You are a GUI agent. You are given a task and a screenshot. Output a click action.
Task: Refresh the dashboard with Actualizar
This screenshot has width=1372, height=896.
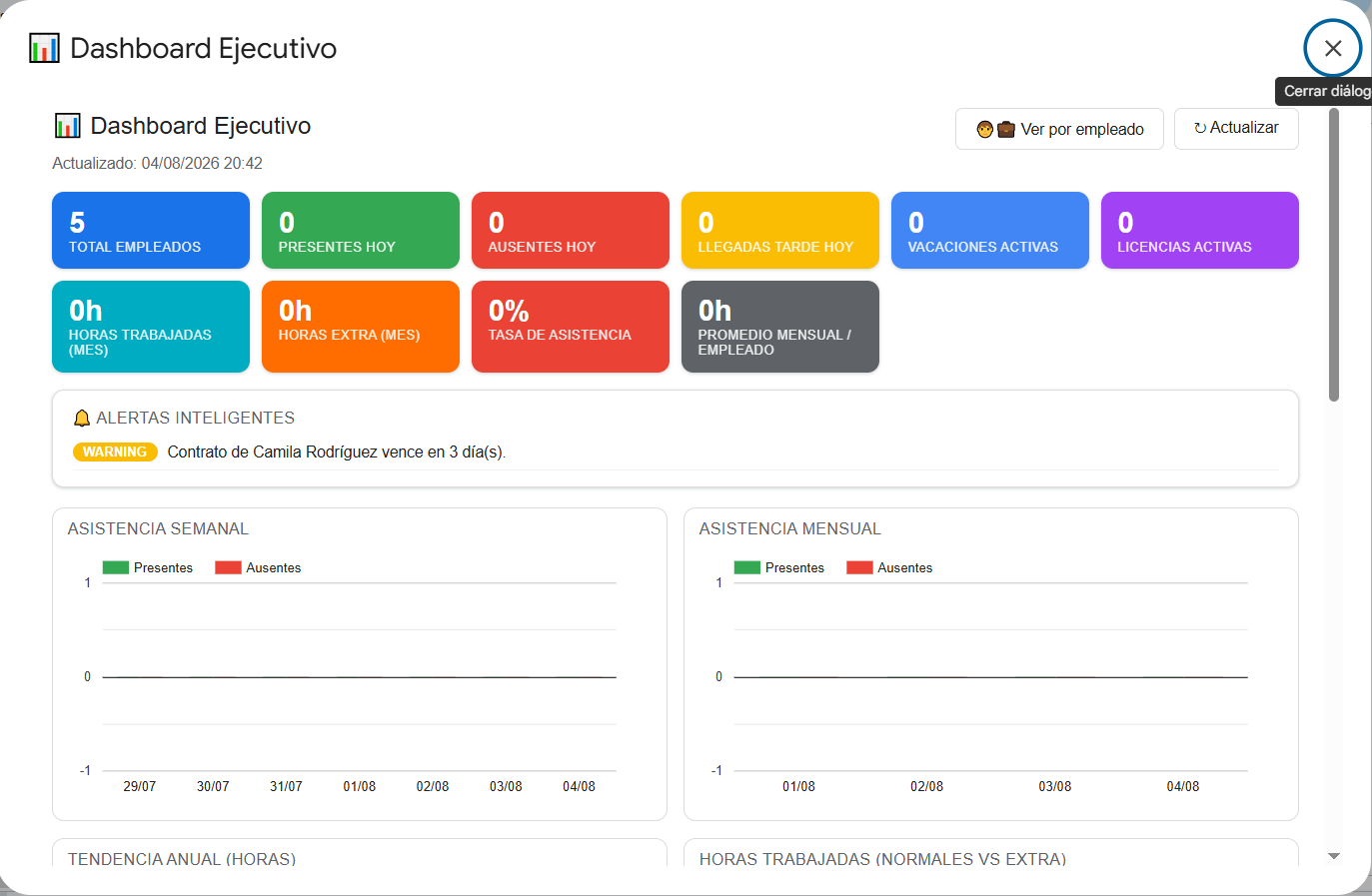tap(1236, 129)
